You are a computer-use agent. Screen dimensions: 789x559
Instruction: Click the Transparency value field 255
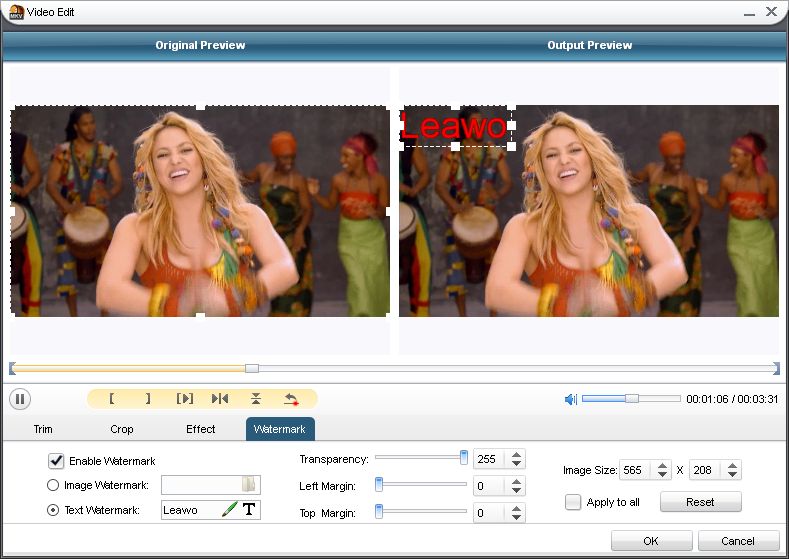(491, 459)
